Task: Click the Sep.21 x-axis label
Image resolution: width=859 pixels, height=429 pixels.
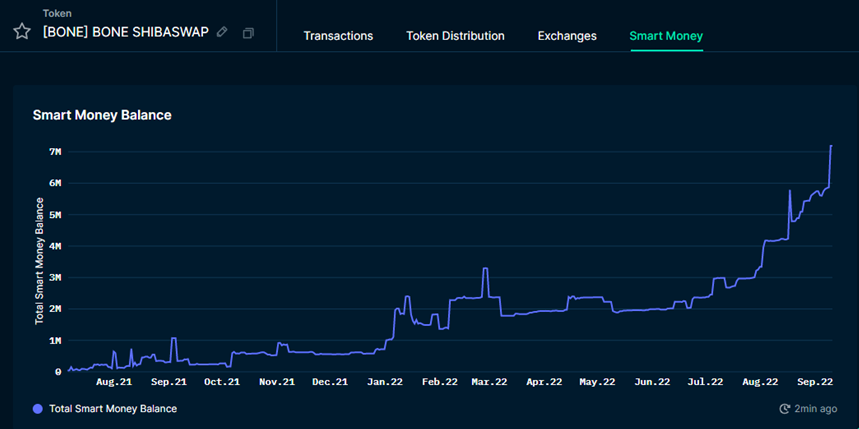Action: coord(168,381)
